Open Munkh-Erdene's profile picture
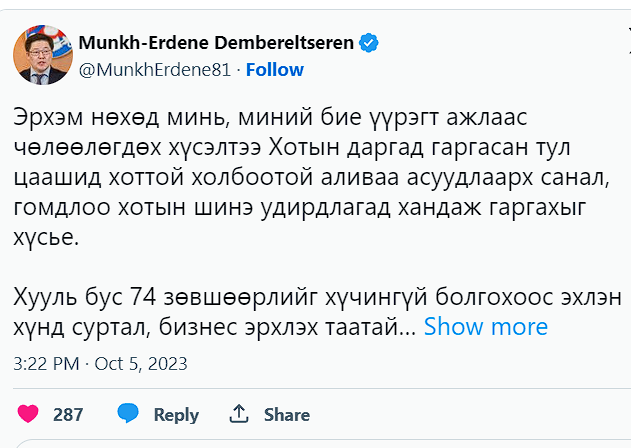 [x=41, y=57]
